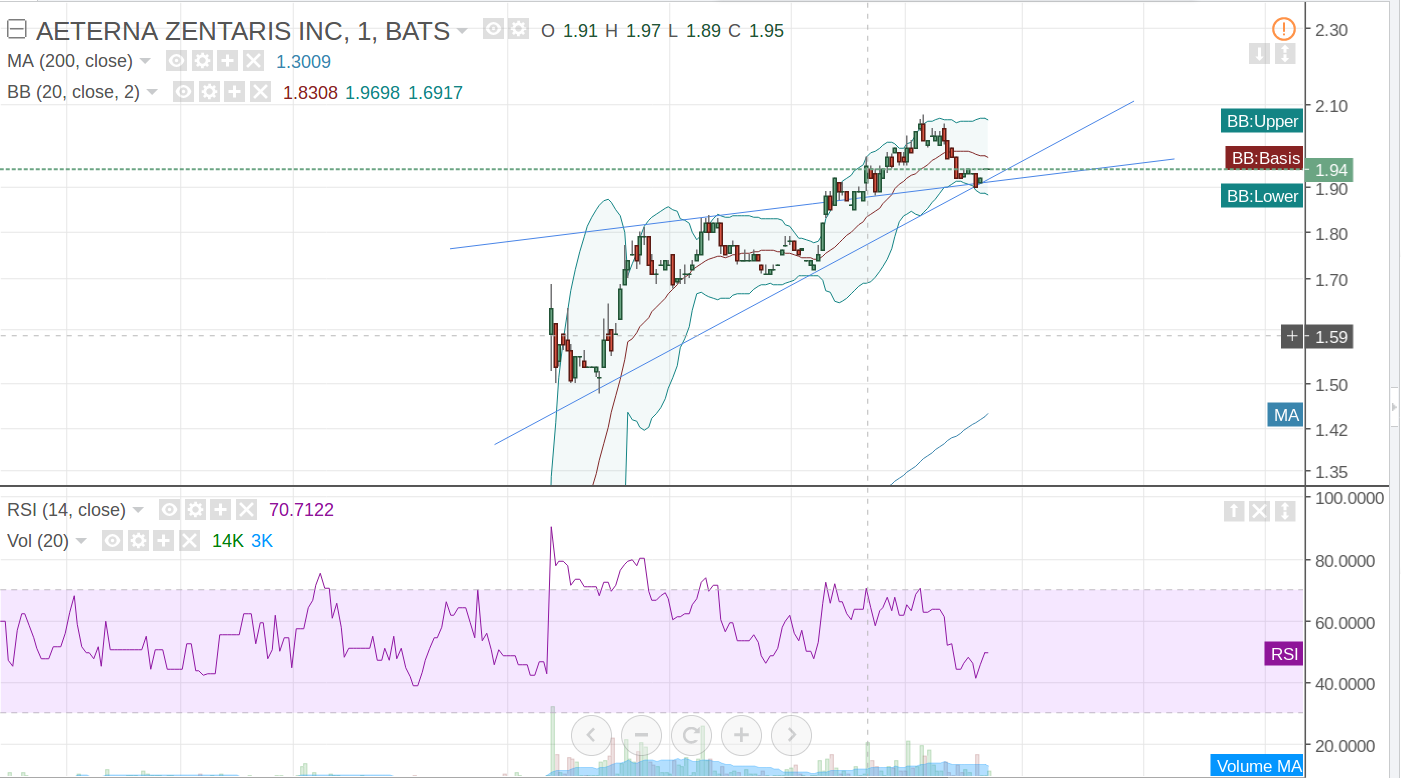This screenshot has height=778, width=1401.
Task: Move the main price pane down
Action: click(x=1259, y=54)
